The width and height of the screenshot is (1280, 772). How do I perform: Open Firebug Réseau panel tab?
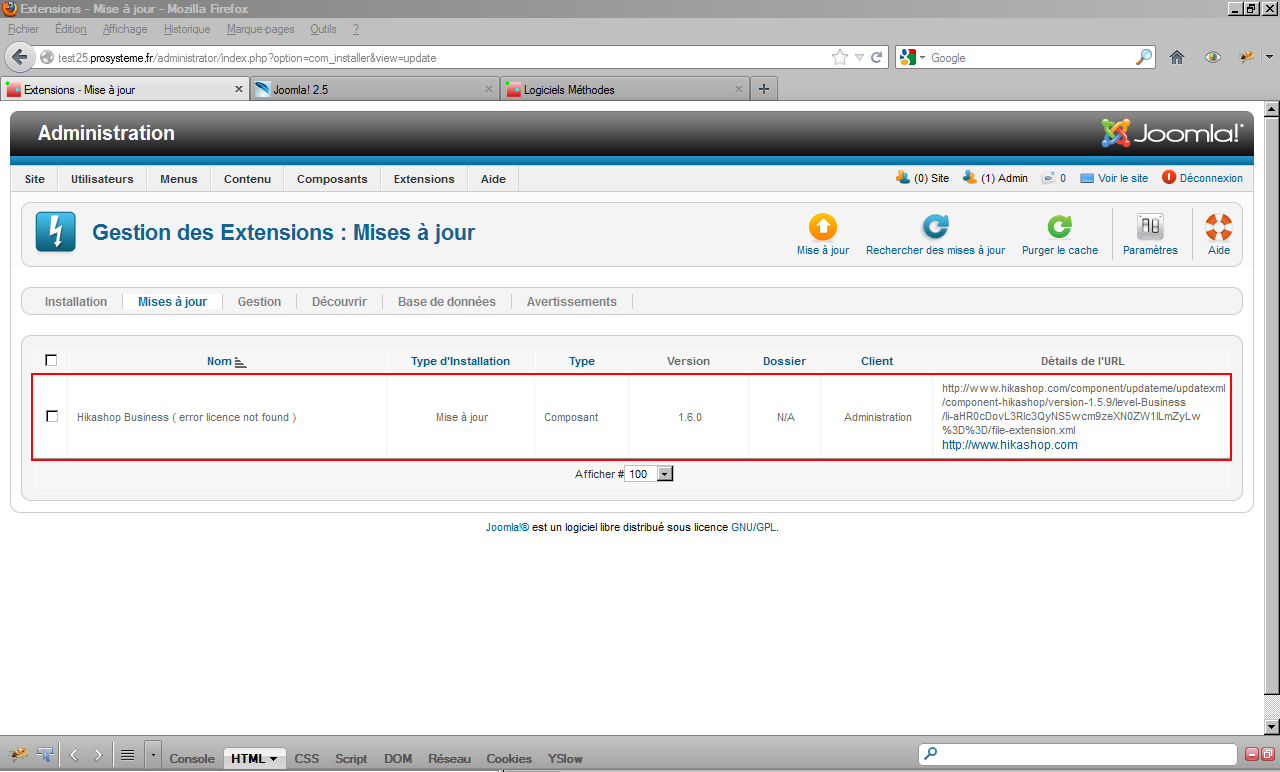(449, 758)
